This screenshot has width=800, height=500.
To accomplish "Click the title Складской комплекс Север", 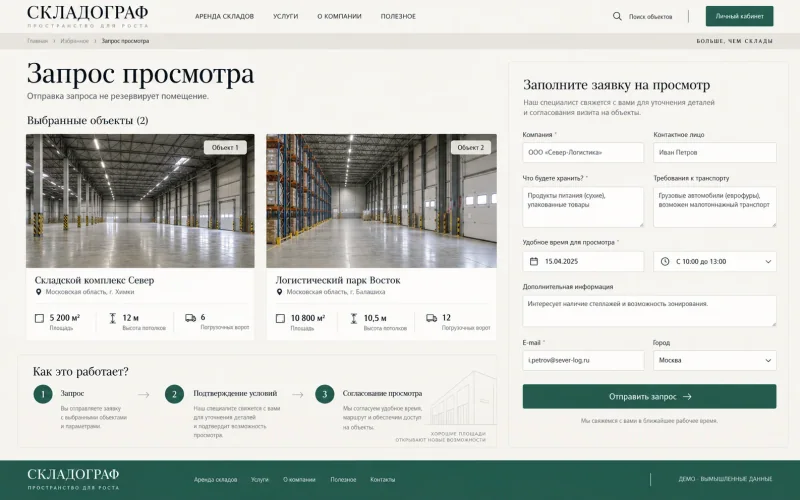I will 94,280.
